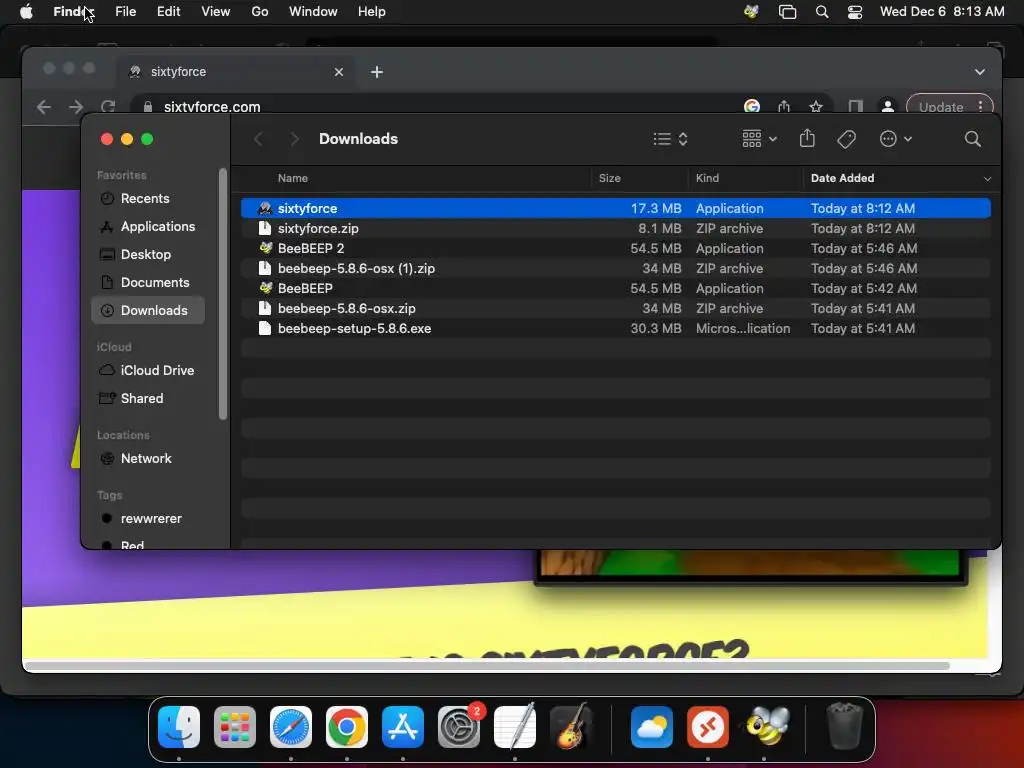The width and height of the screenshot is (1024, 768).
Task: Open the Weather app in Dock
Action: click(x=652, y=726)
